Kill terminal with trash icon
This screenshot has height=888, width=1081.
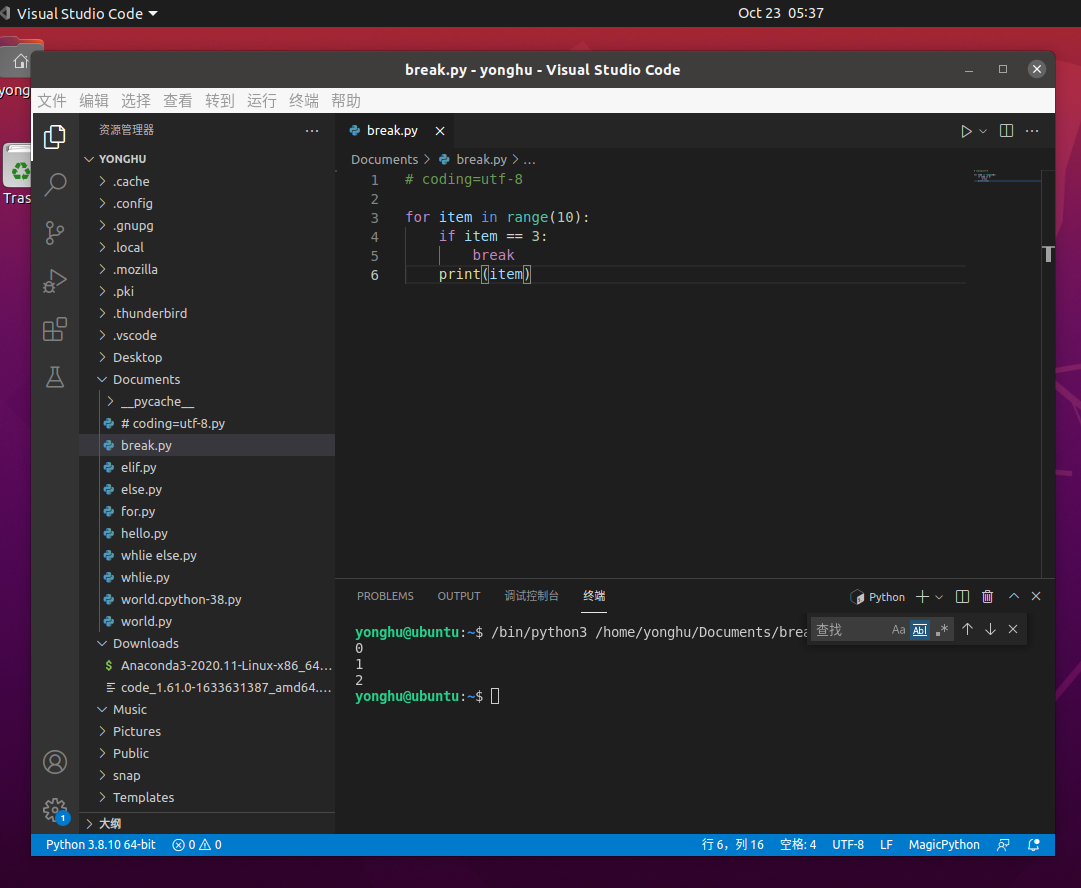987,597
